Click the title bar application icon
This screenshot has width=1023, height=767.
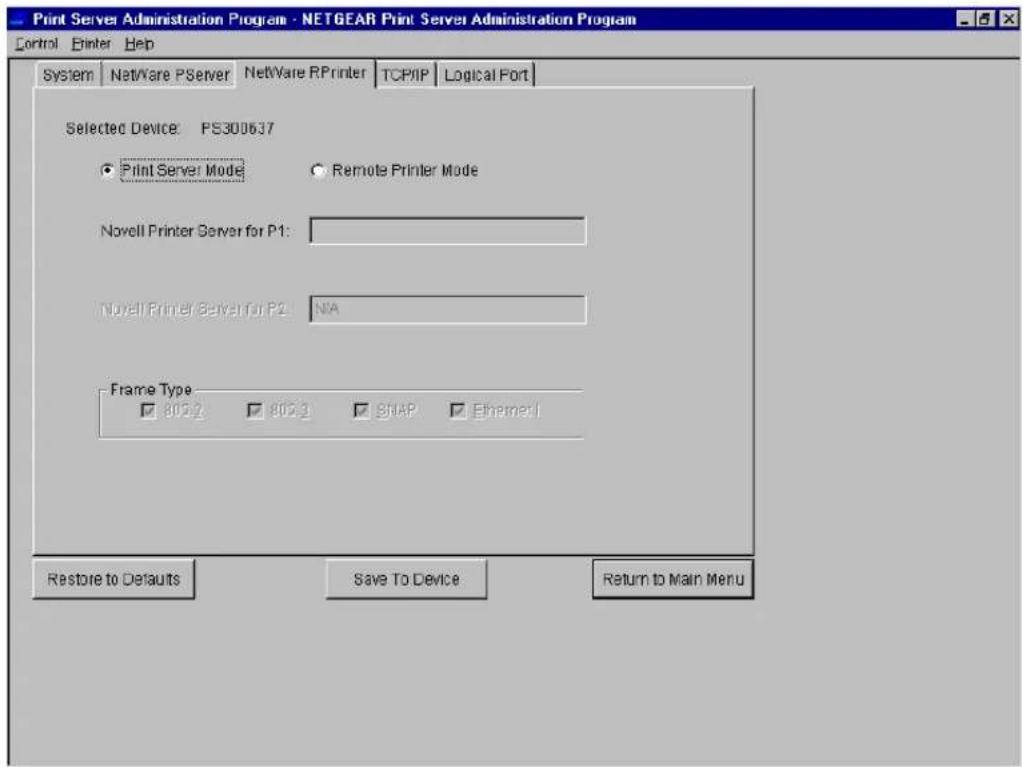(x=18, y=20)
